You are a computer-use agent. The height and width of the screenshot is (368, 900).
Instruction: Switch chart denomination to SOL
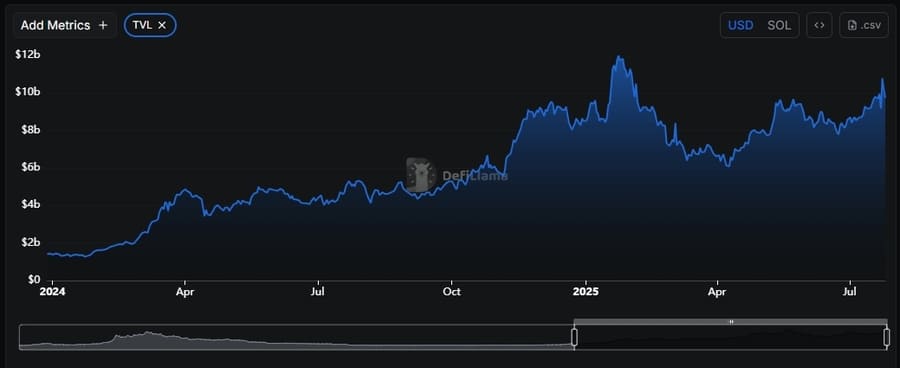779,25
